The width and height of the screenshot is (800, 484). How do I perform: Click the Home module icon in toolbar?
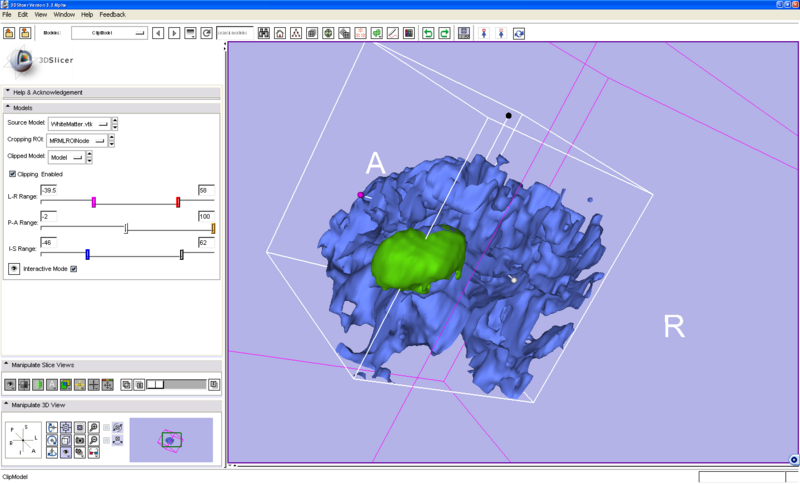[279, 33]
